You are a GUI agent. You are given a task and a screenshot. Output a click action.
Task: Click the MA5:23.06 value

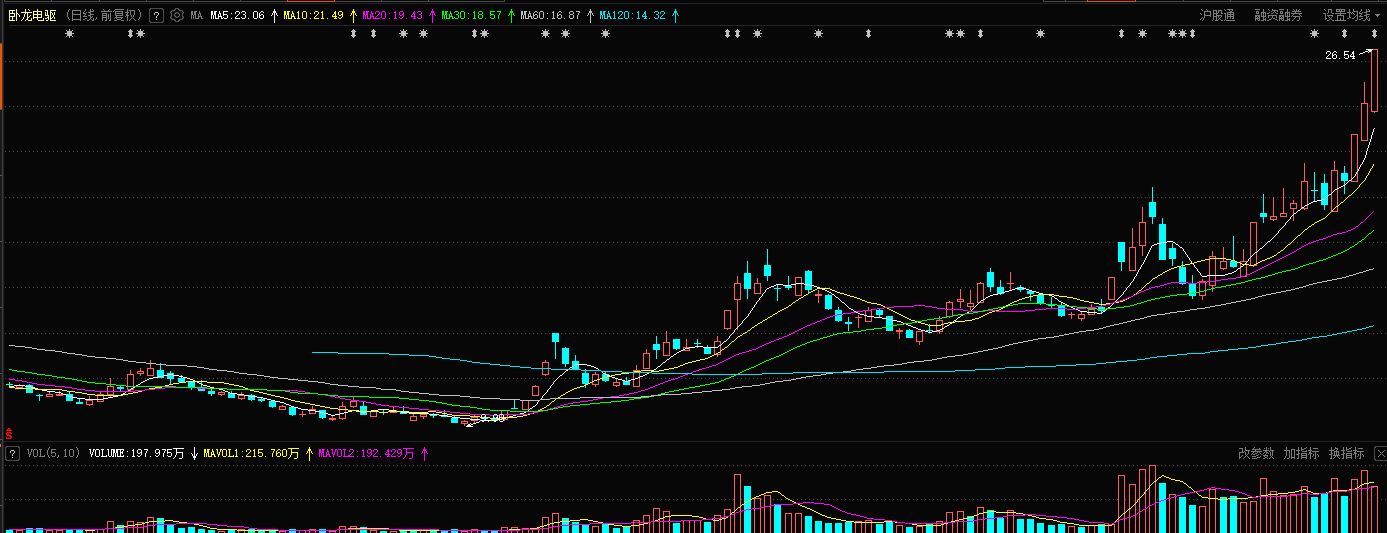[x=237, y=16]
